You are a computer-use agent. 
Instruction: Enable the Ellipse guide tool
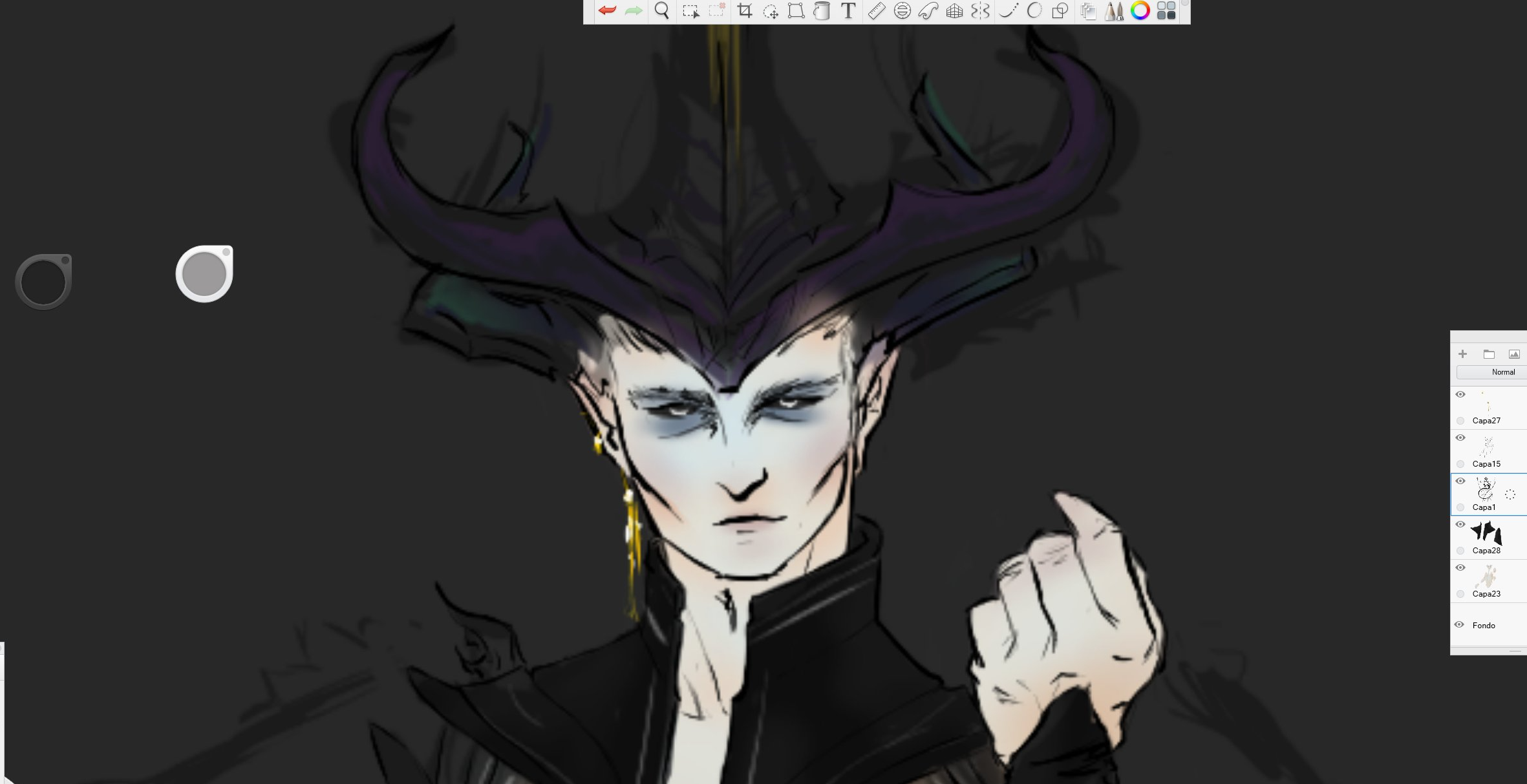902,10
